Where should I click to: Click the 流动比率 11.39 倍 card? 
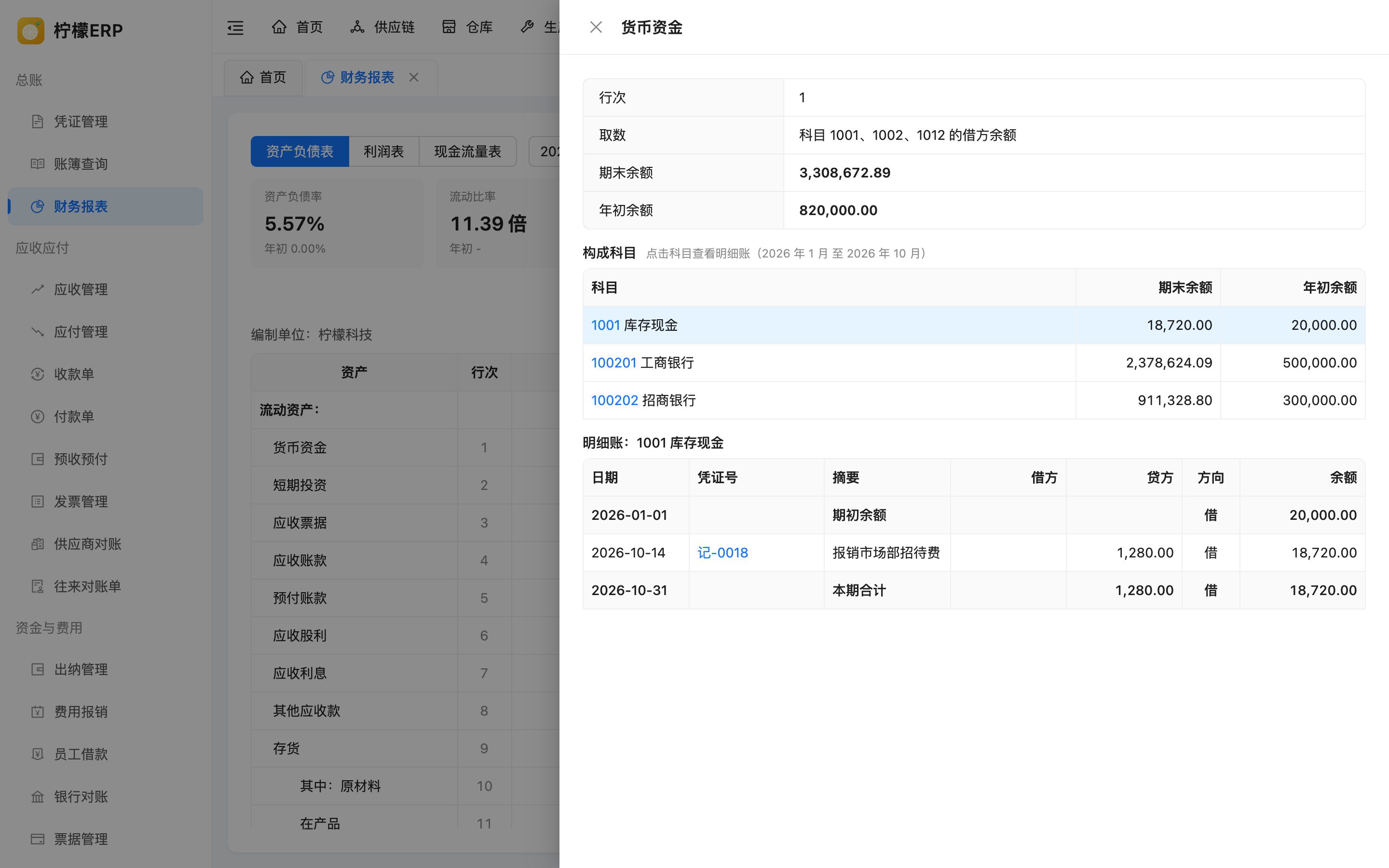click(x=498, y=223)
